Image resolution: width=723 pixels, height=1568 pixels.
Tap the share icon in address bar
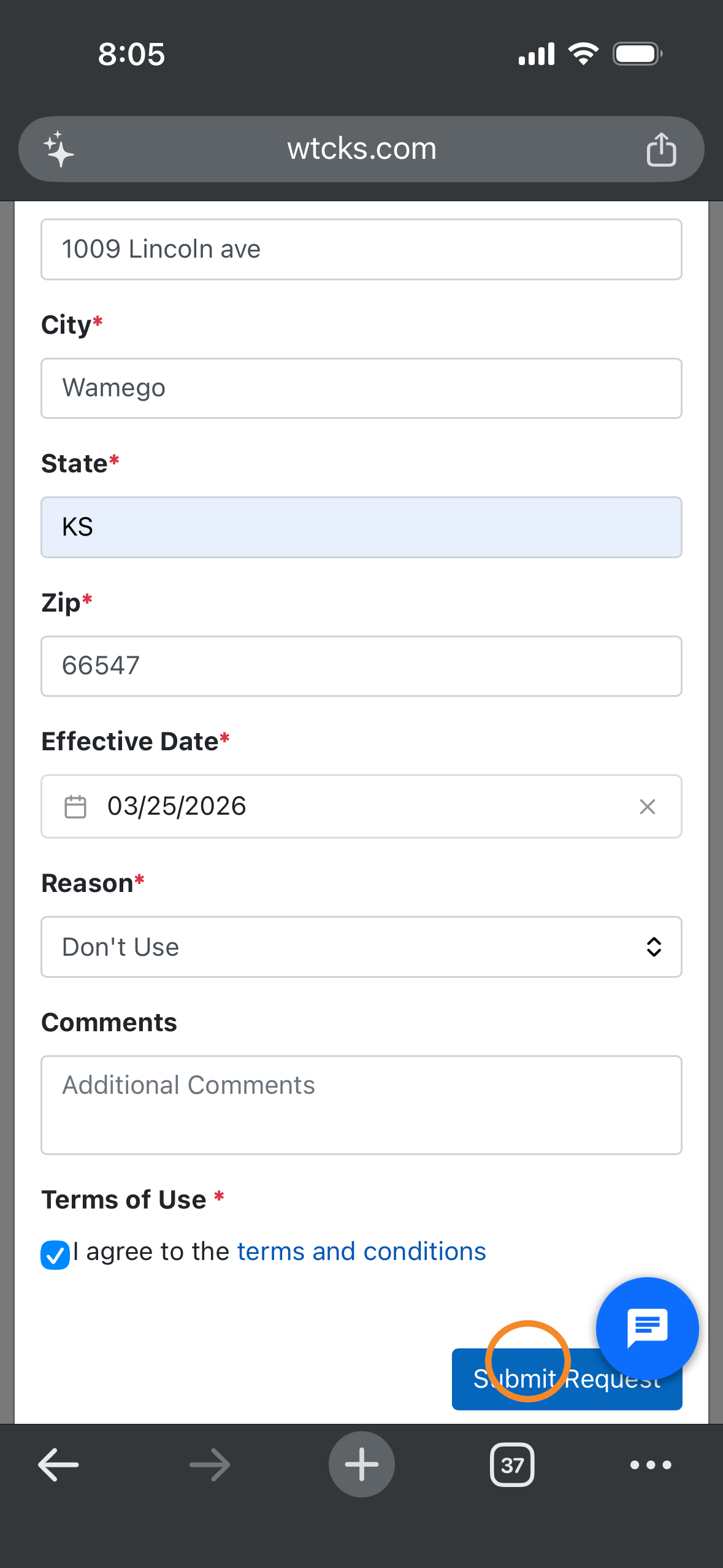661,149
